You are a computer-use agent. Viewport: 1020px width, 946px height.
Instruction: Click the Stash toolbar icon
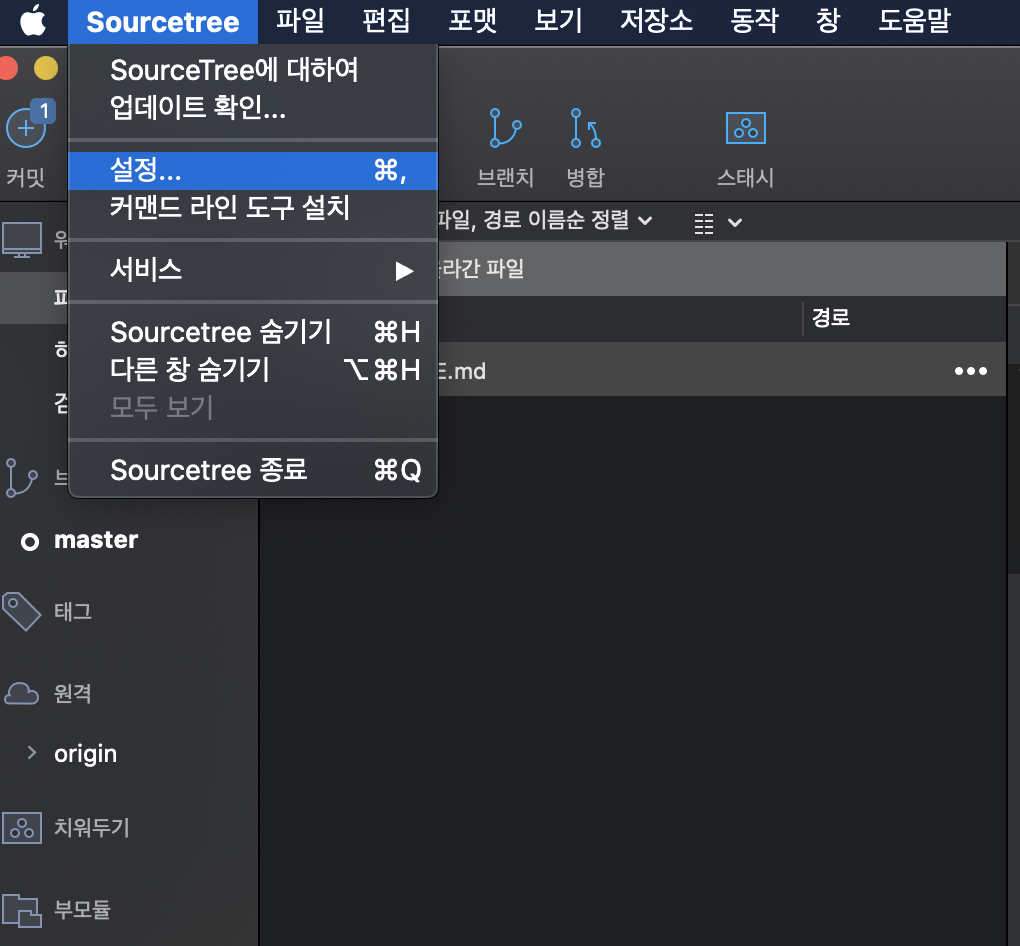pyautogui.click(x=745, y=128)
